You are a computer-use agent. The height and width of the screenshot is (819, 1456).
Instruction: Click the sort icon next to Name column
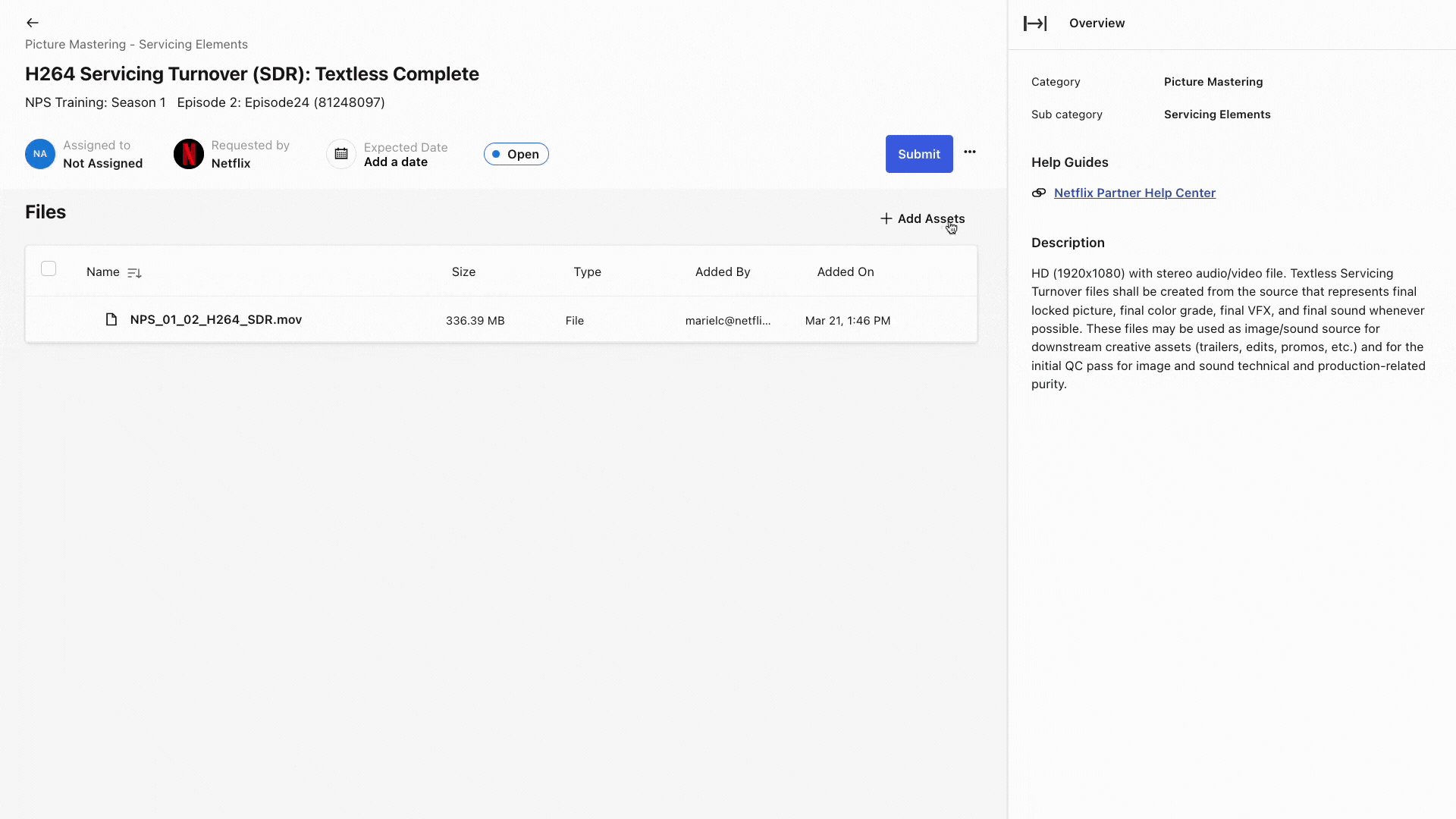pyautogui.click(x=134, y=272)
